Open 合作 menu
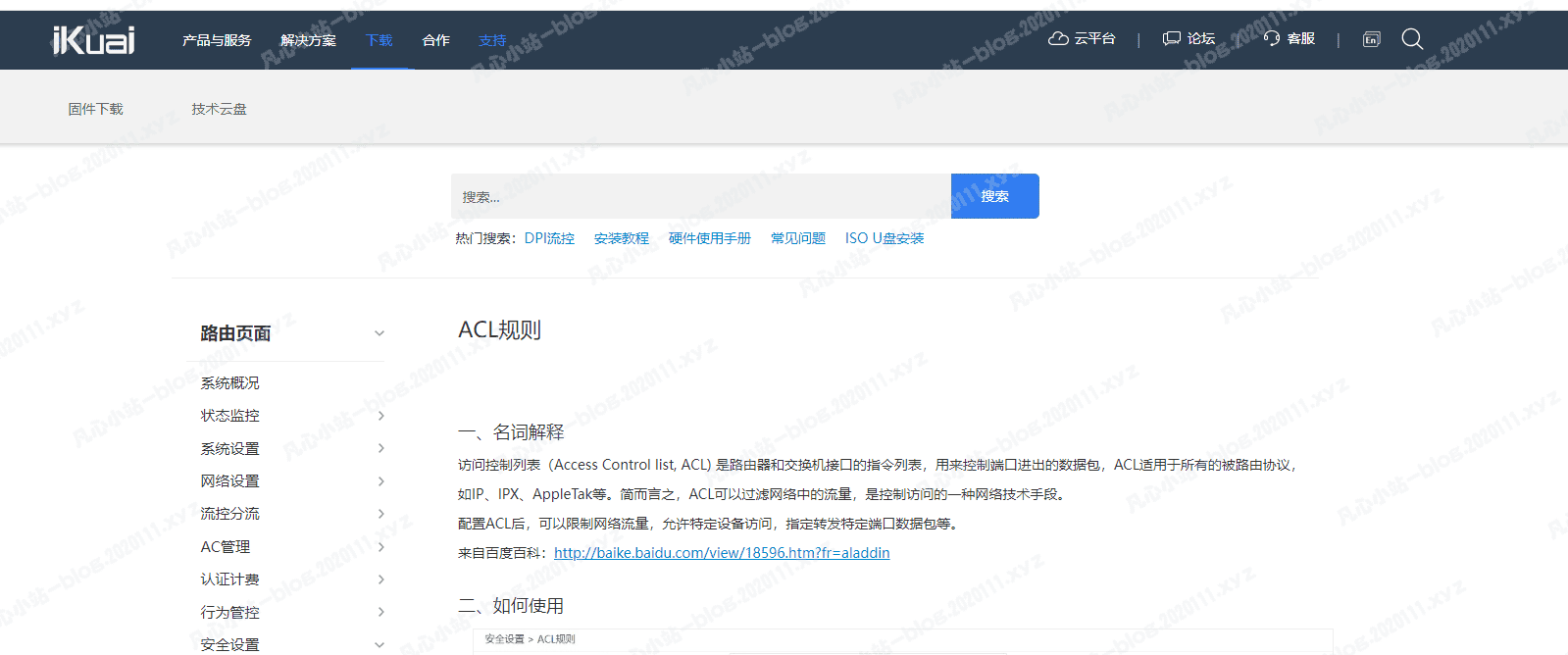 coord(435,40)
